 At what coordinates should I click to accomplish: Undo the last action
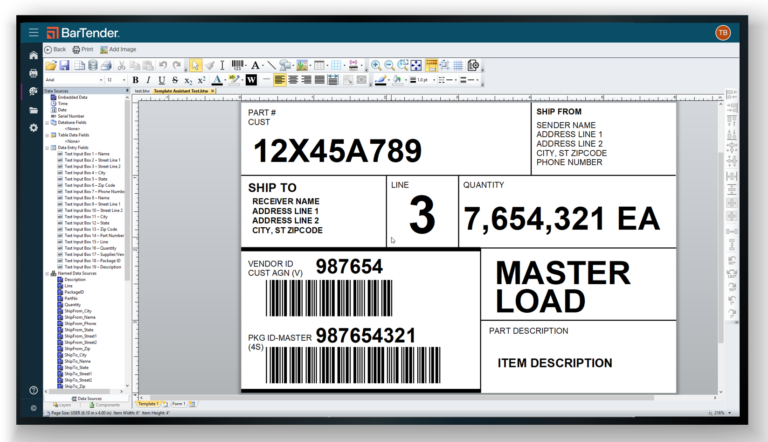pyautogui.click(x=163, y=65)
